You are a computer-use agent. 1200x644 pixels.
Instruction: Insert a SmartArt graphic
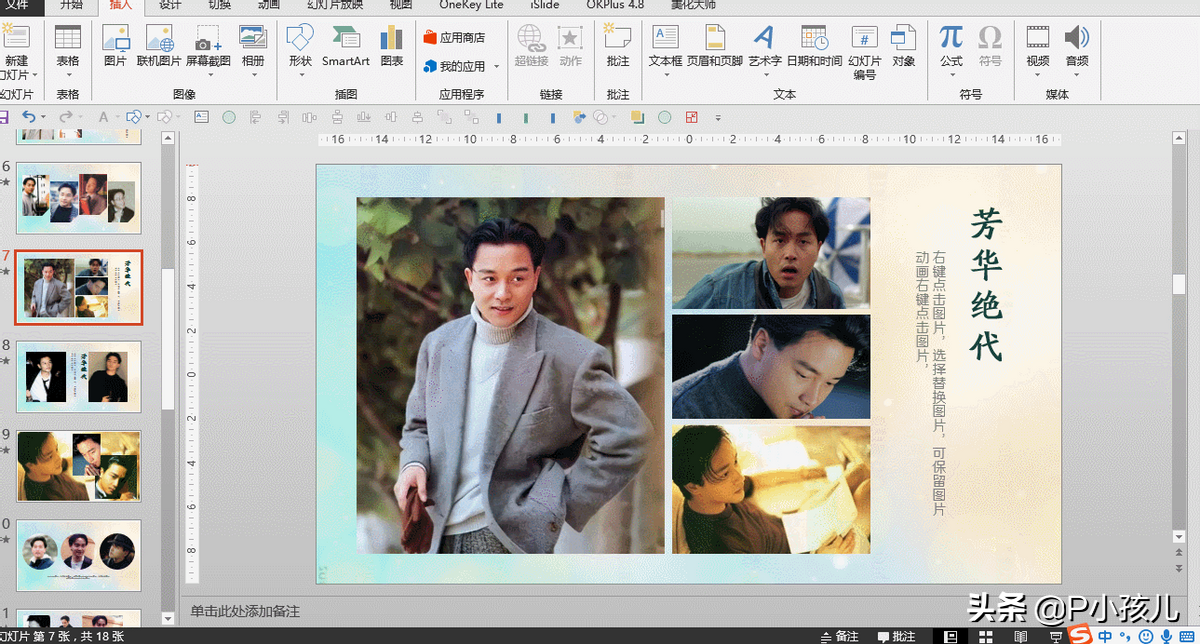coord(346,46)
